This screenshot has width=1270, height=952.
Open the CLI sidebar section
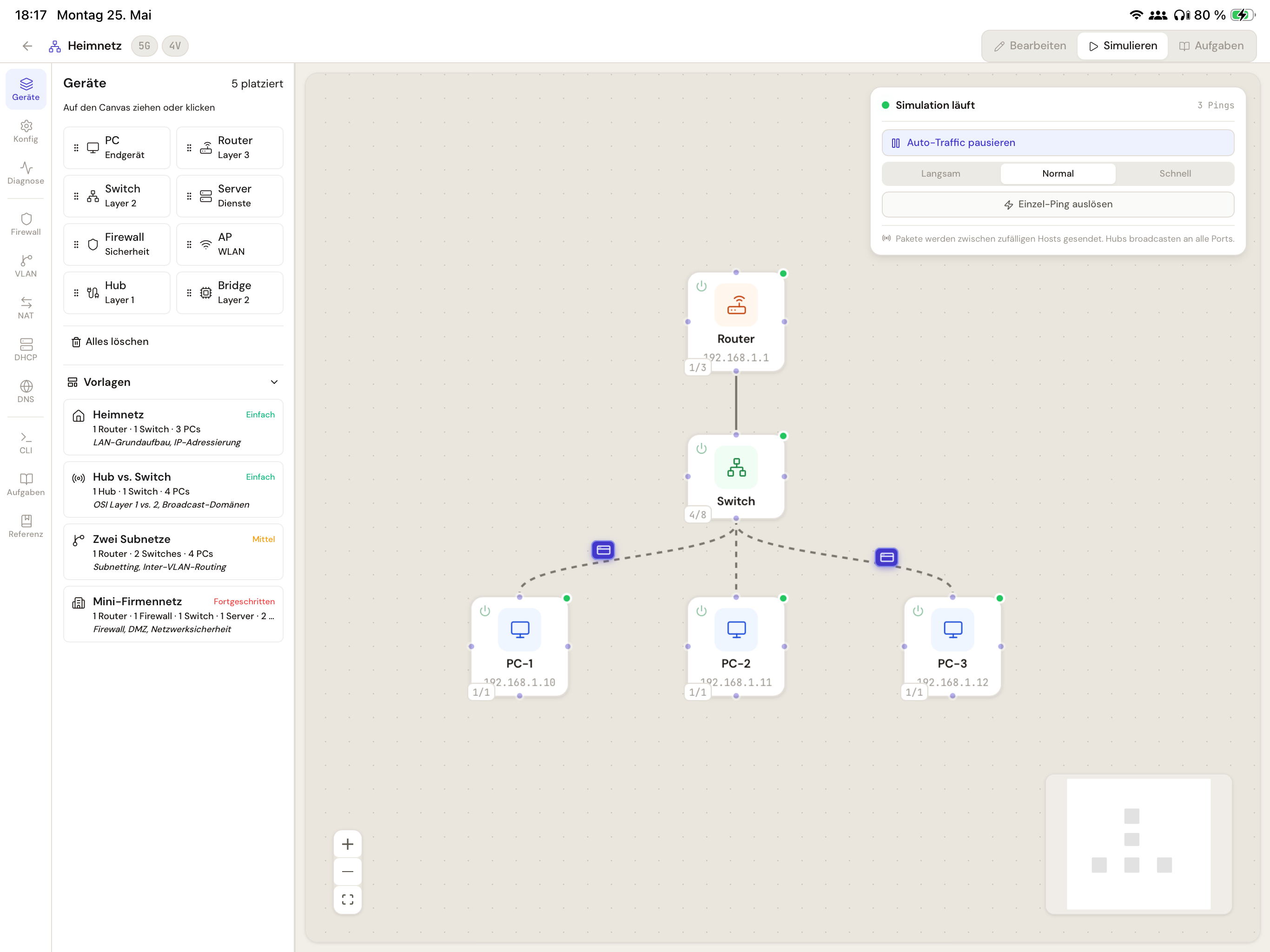(x=26, y=443)
